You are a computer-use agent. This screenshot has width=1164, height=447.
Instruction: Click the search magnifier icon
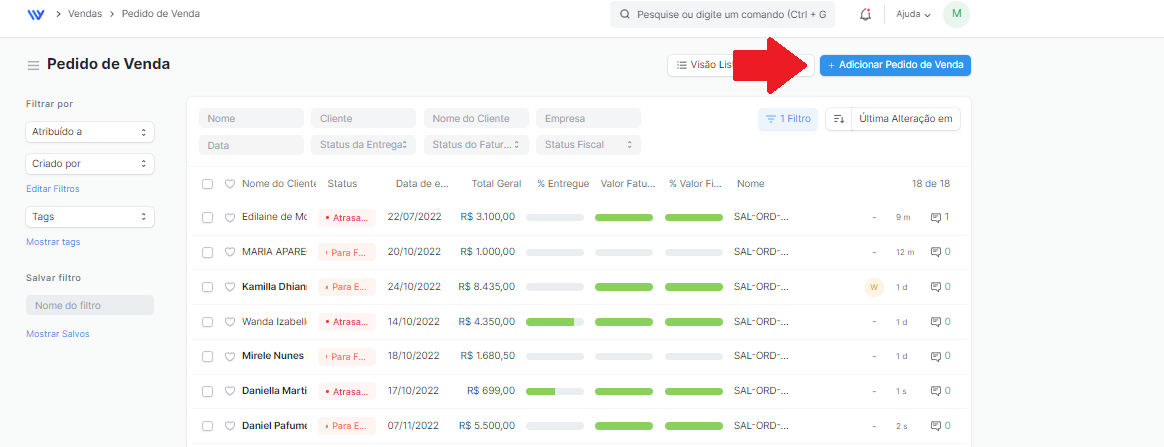625,14
